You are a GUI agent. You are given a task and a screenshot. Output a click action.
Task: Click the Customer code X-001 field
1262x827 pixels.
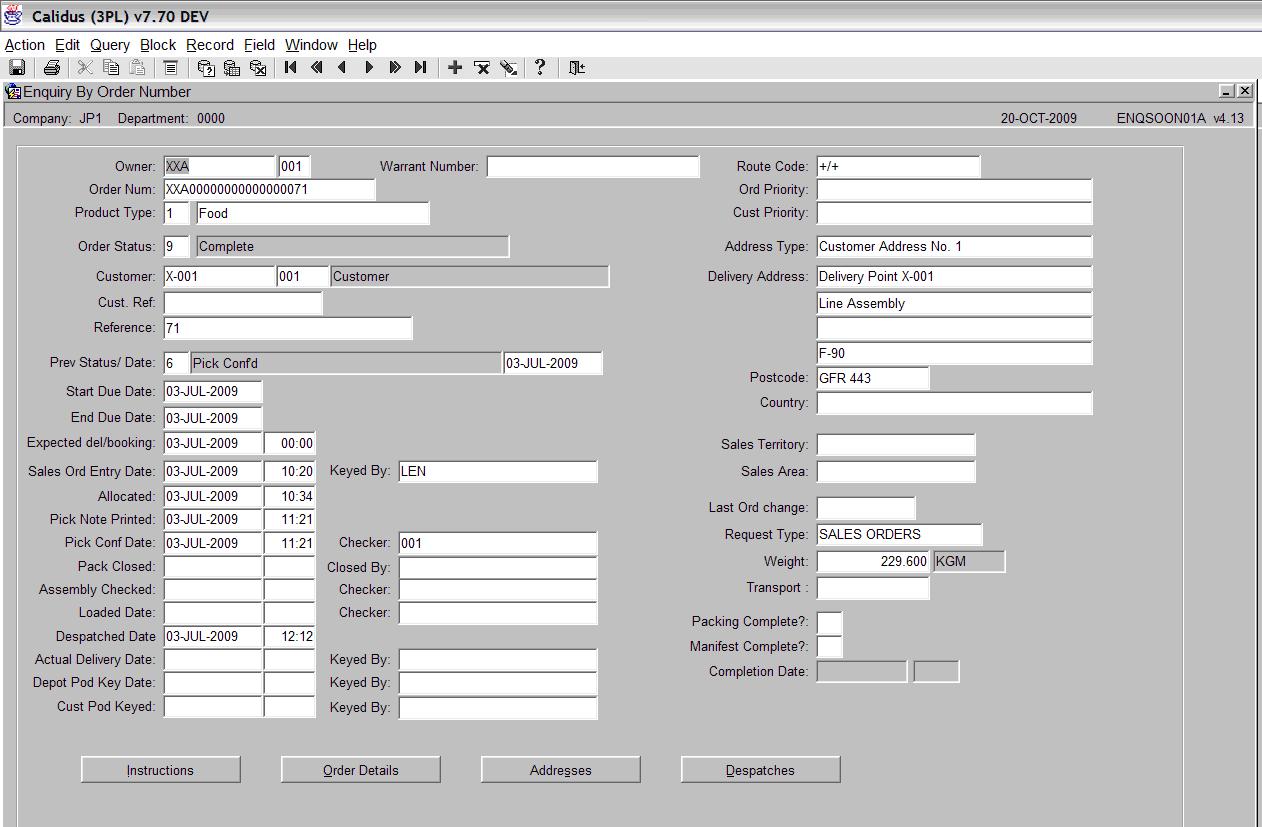(219, 276)
